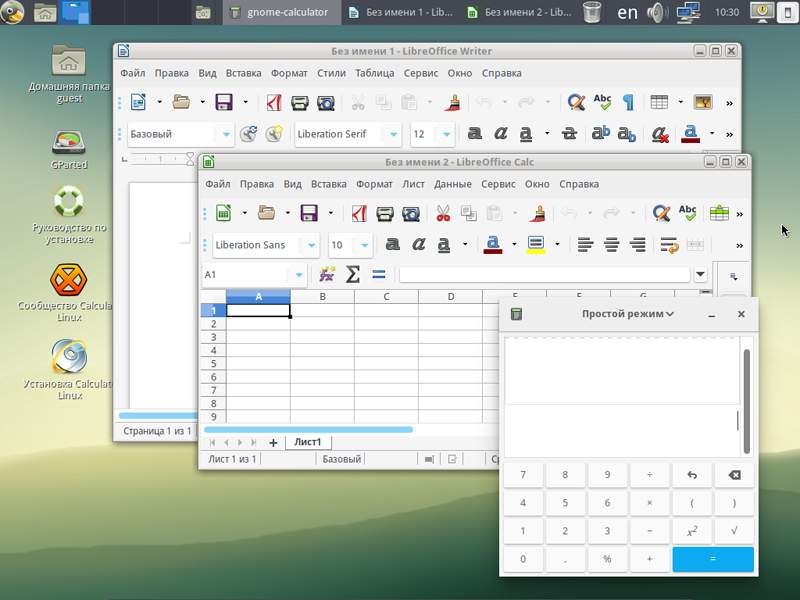Open Function Wizard in Calc formula bar
The height and width of the screenshot is (600, 800).
327,274
